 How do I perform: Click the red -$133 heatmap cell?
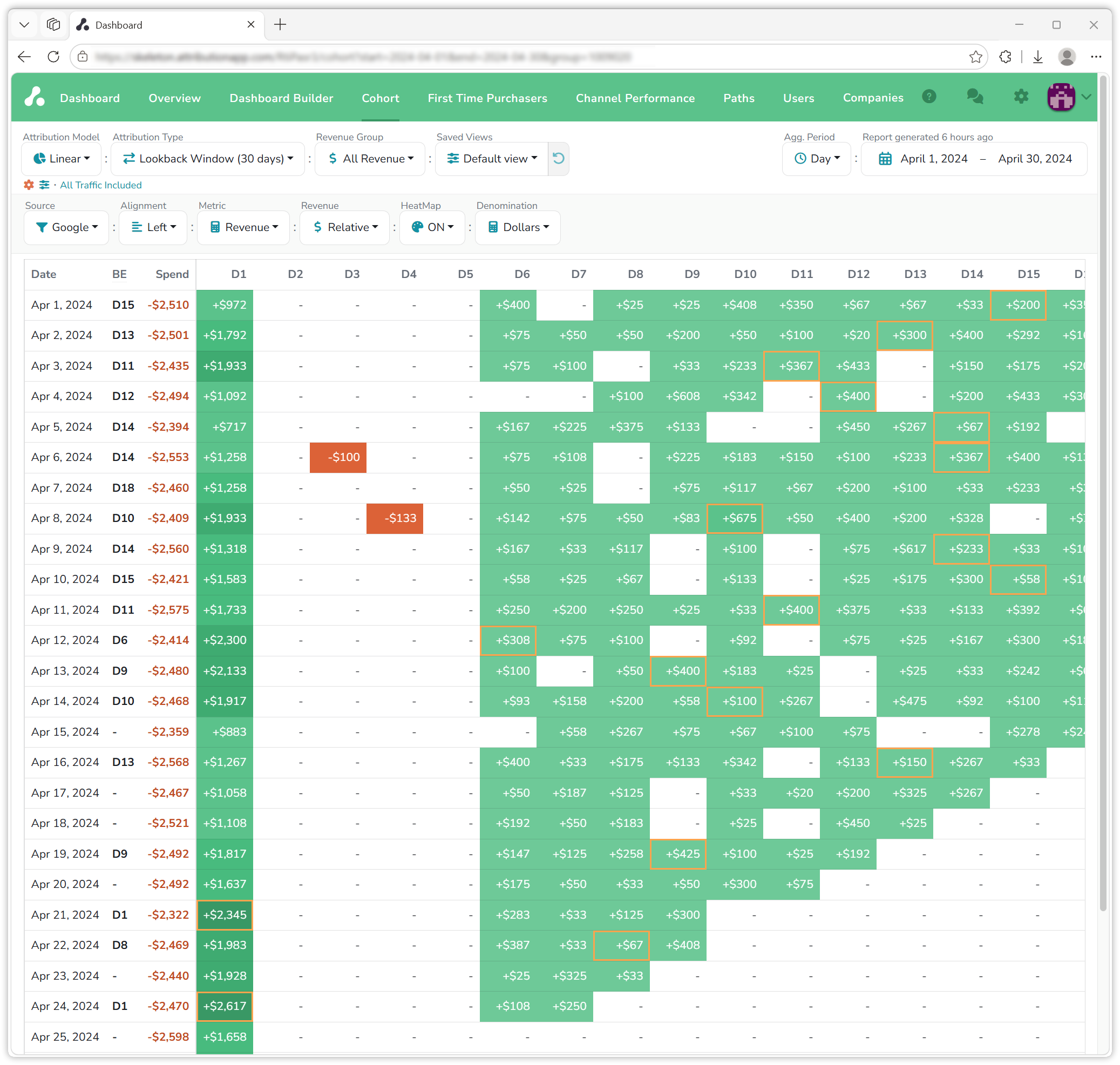395,518
